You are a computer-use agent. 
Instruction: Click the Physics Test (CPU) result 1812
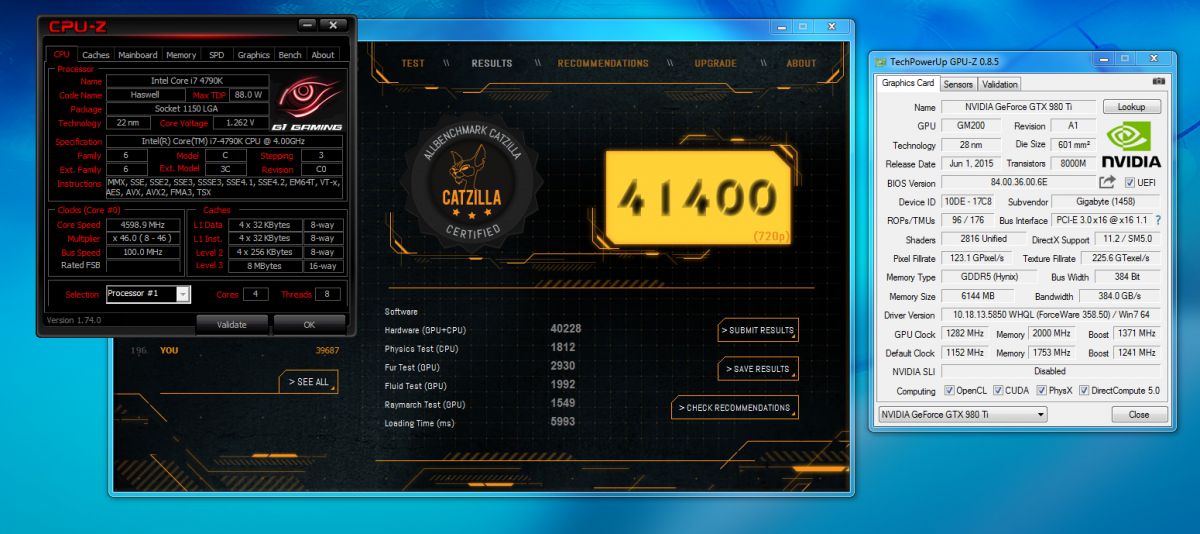(x=563, y=348)
